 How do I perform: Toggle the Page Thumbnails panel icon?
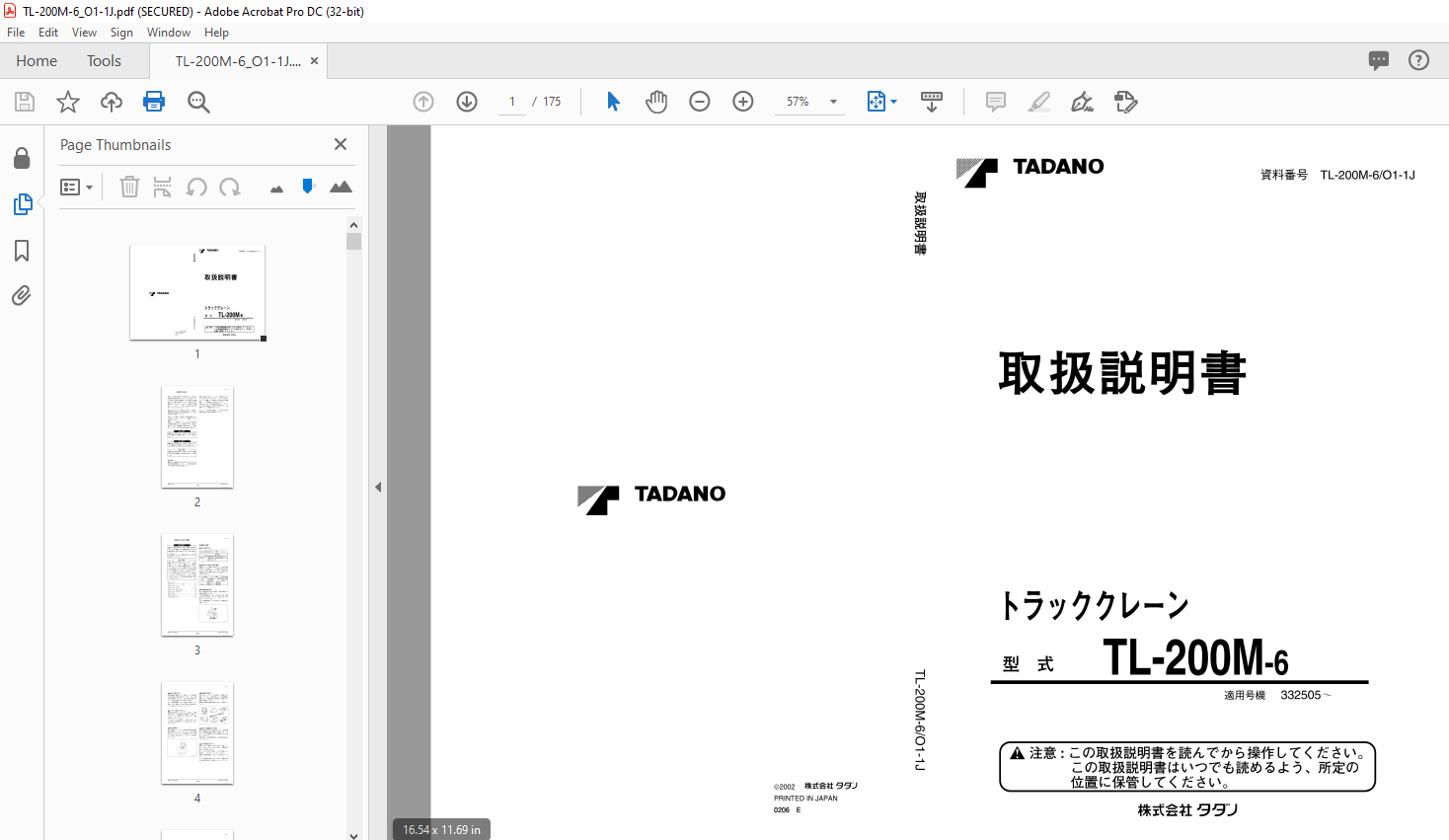(23, 204)
